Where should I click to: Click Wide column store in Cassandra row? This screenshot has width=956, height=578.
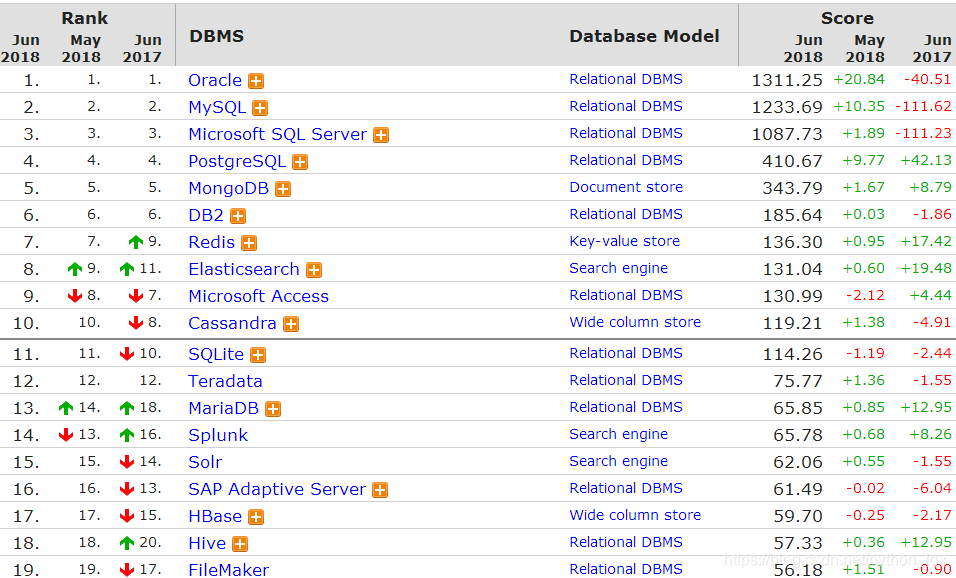[x=635, y=322]
